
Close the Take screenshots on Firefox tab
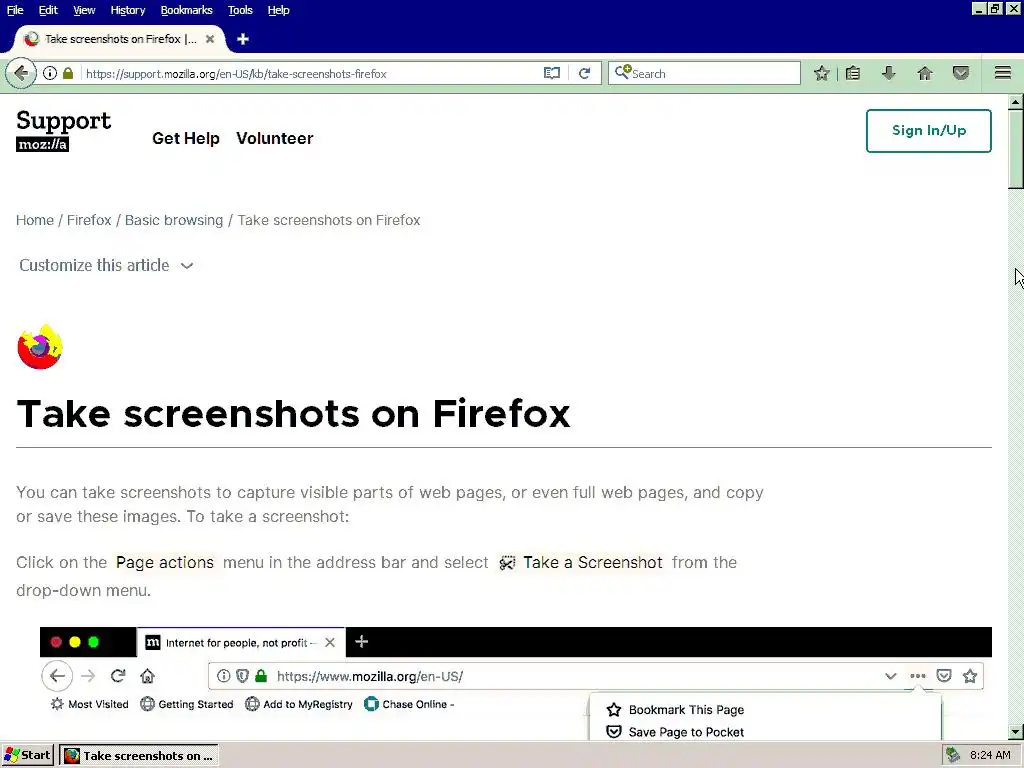tap(210, 39)
